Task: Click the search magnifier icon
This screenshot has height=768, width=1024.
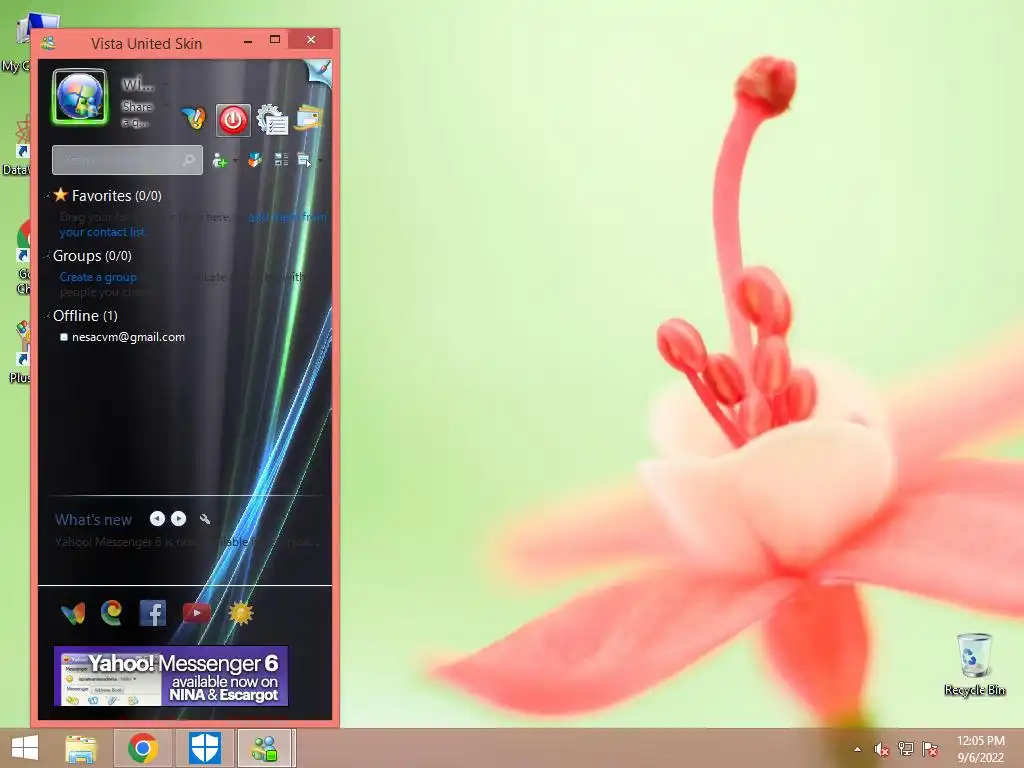Action: point(189,160)
